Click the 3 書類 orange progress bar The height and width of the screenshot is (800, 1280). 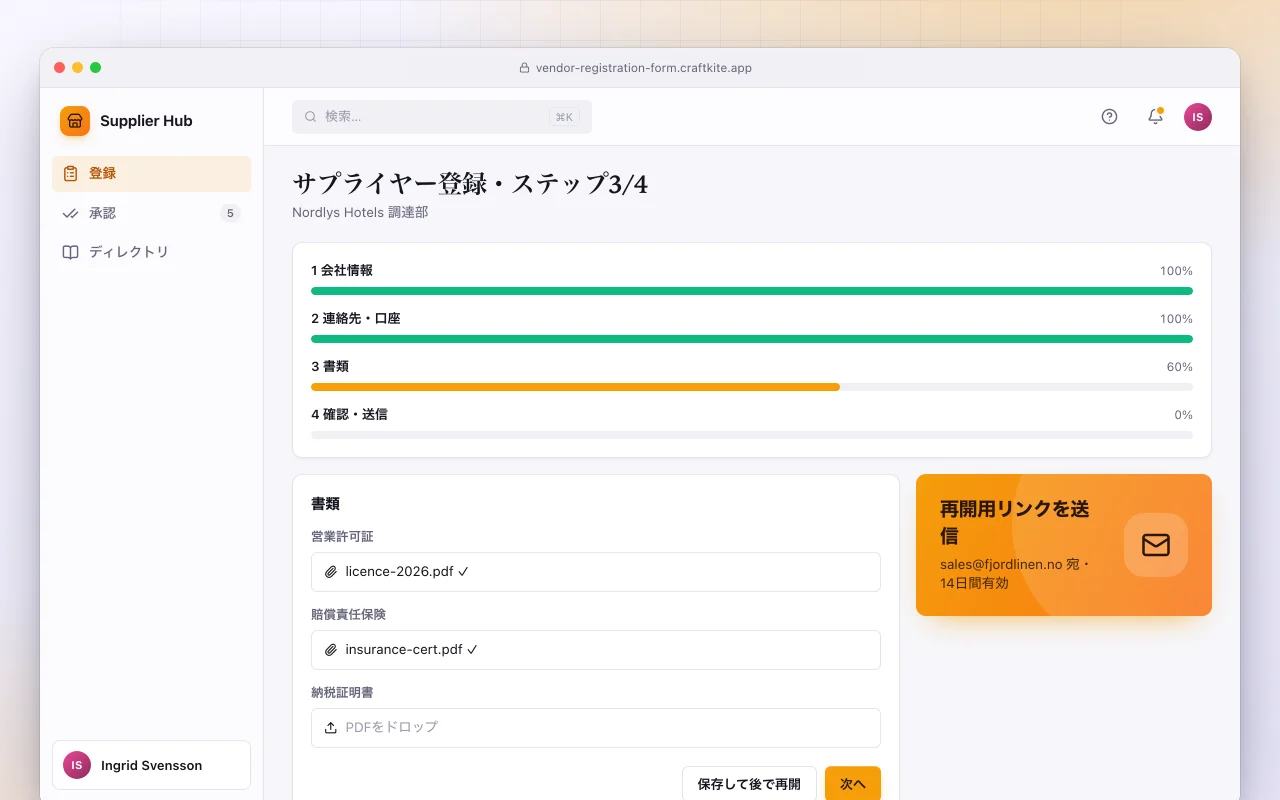[x=575, y=387]
